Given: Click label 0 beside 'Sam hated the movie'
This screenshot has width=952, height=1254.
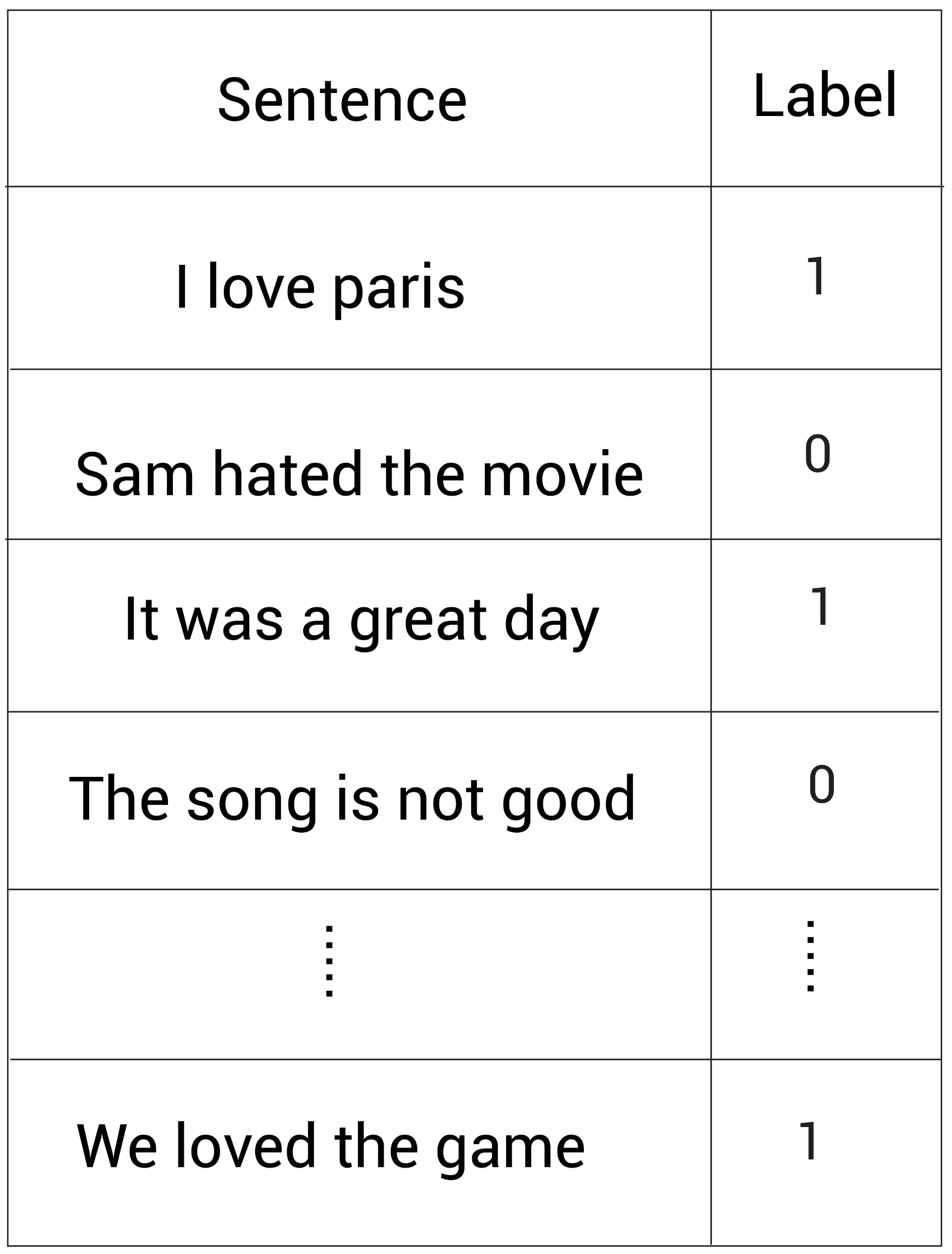Looking at the screenshot, I should (x=817, y=454).
